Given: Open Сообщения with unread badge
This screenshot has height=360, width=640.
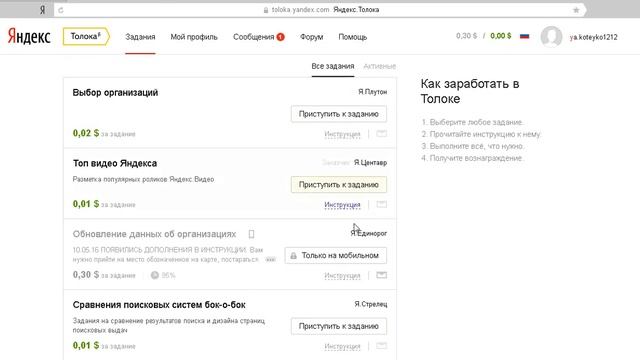Looking at the screenshot, I should click(x=258, y=37).
